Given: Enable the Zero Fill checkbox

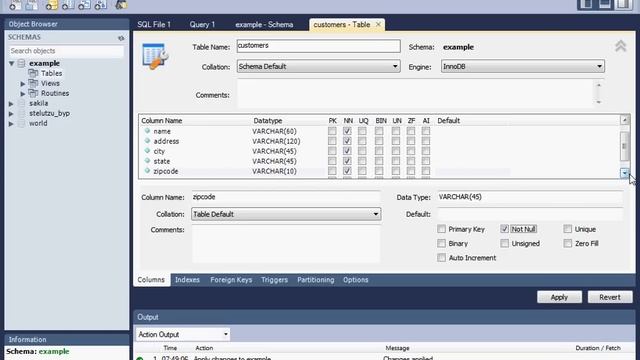Looking at the screenshot, I should (568, 243).
